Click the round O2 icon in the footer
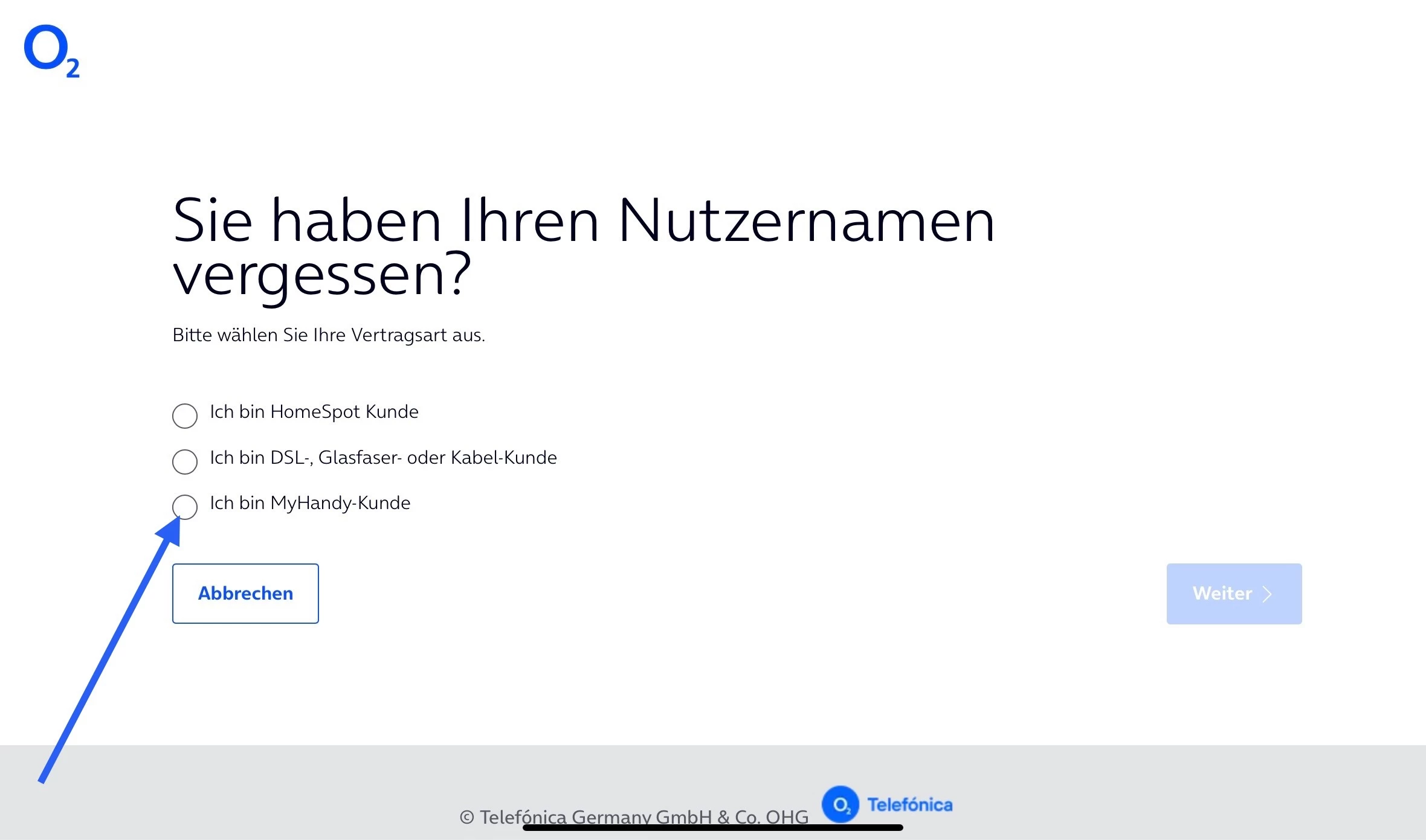 click(840, 804)
